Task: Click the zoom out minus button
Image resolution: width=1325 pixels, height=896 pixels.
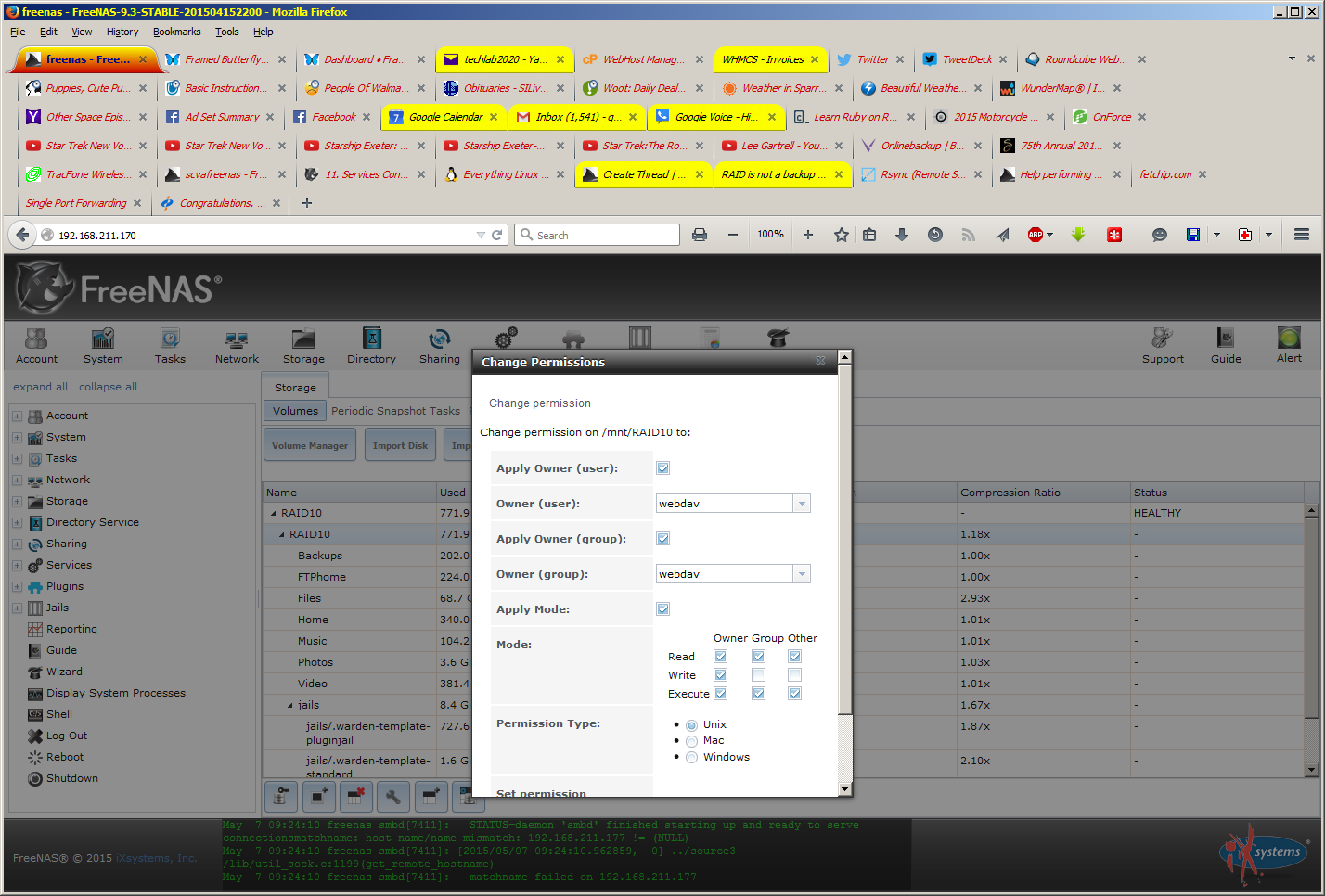Action: point(733,235)
